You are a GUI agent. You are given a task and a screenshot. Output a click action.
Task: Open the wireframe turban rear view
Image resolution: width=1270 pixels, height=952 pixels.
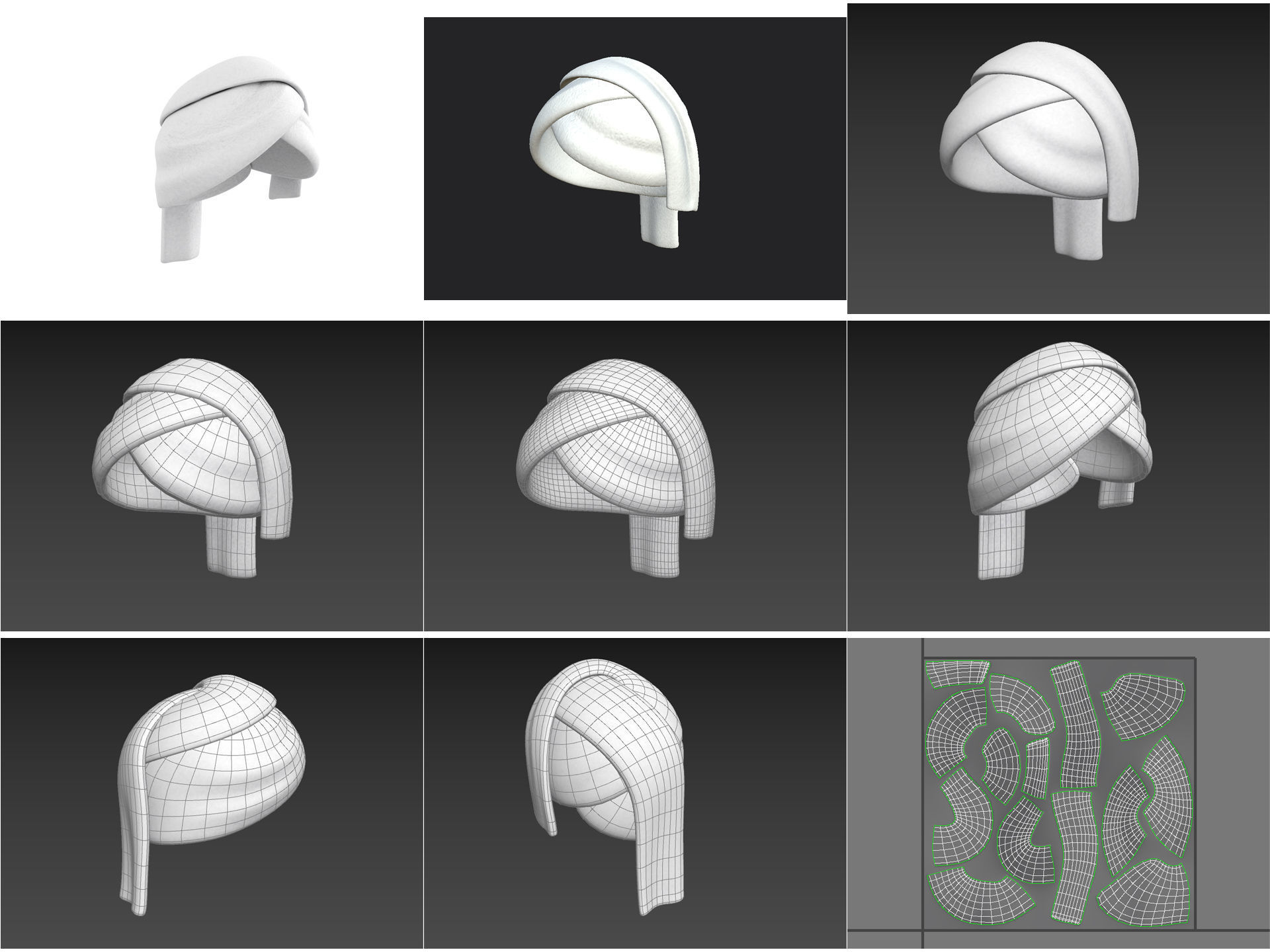635,793
